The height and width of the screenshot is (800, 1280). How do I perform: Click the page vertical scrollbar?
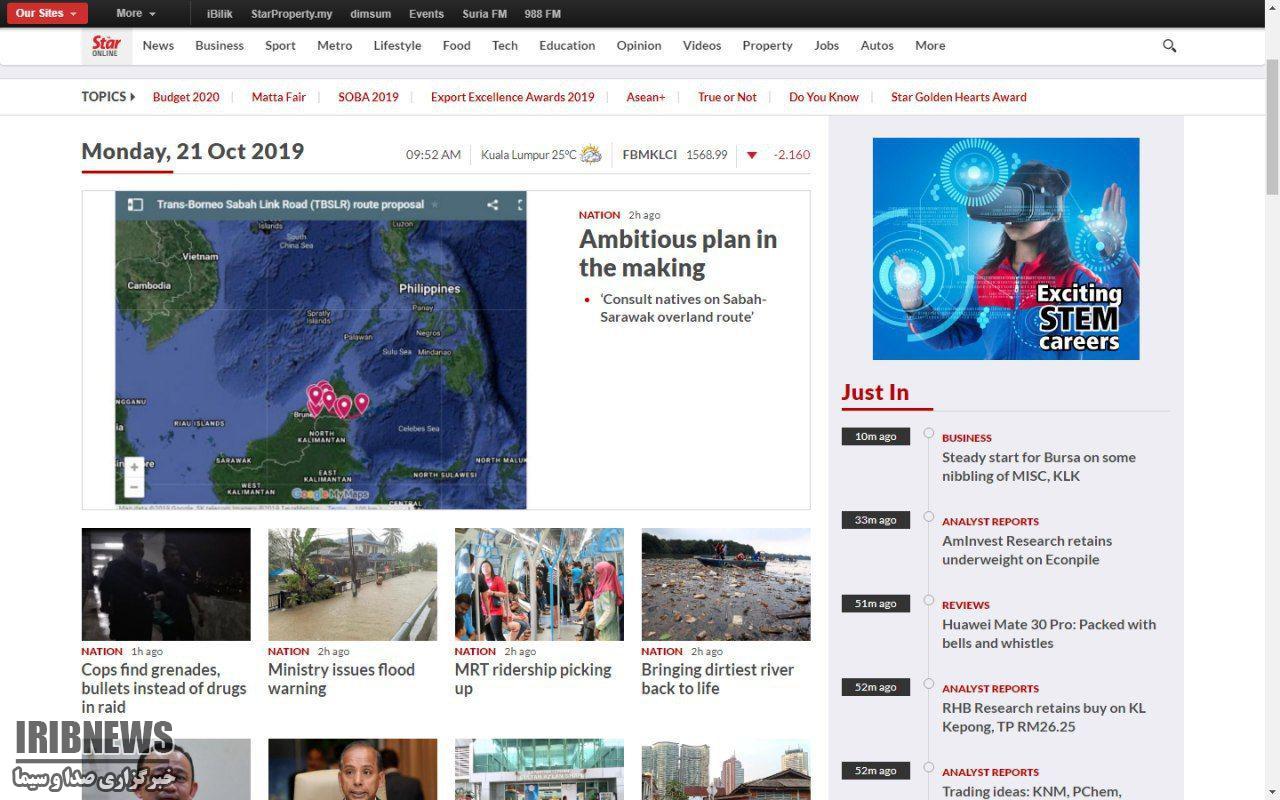(1272, 128)
